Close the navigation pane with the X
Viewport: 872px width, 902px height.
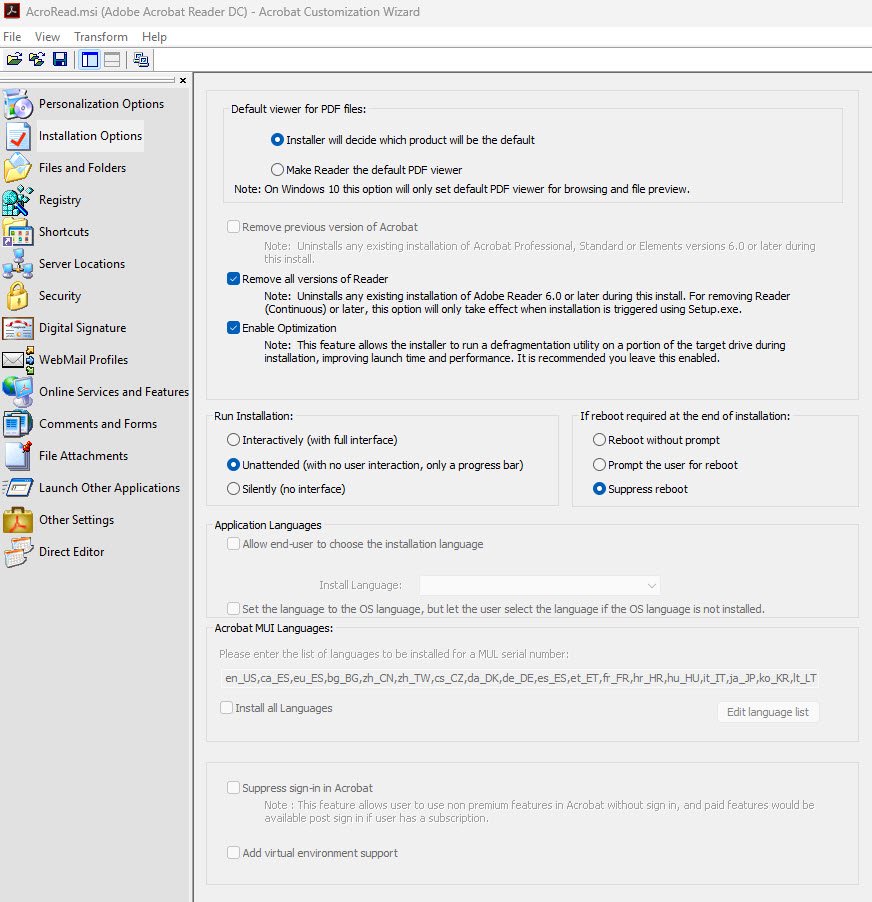[182, 81]
